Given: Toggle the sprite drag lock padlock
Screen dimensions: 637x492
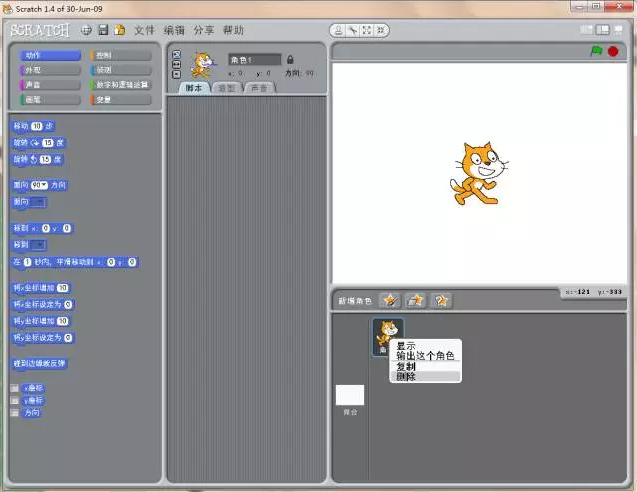Looking at the screenshot, I should point(290,60).
